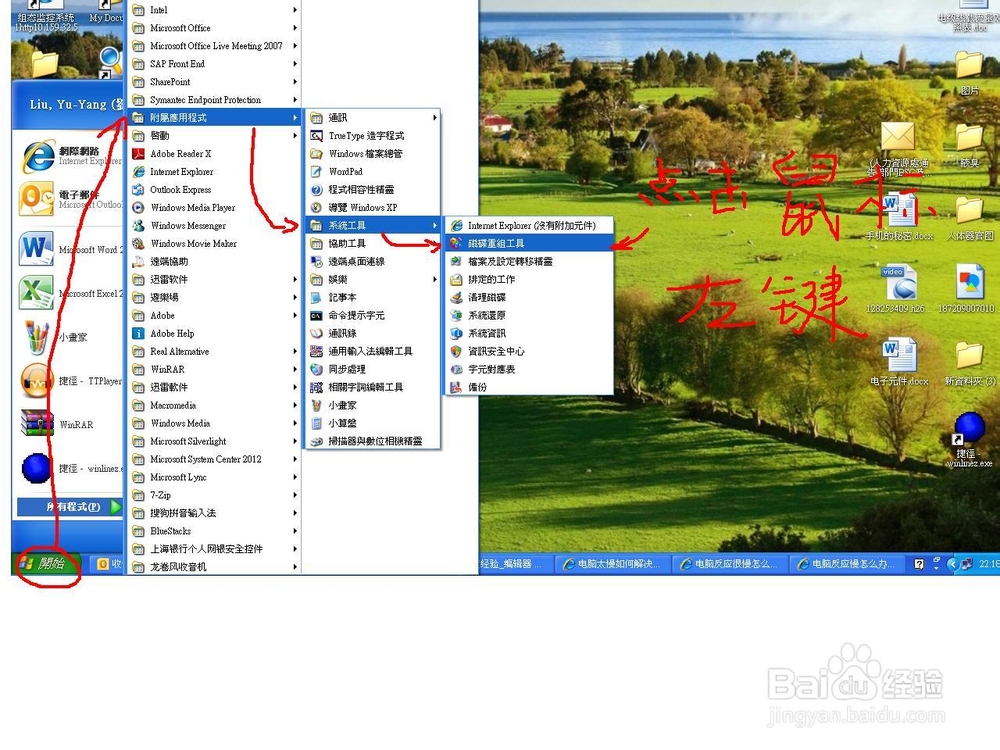
Task: Select 通用輸入法編輯工具 menu entry
Action: (x=374, y=351)
